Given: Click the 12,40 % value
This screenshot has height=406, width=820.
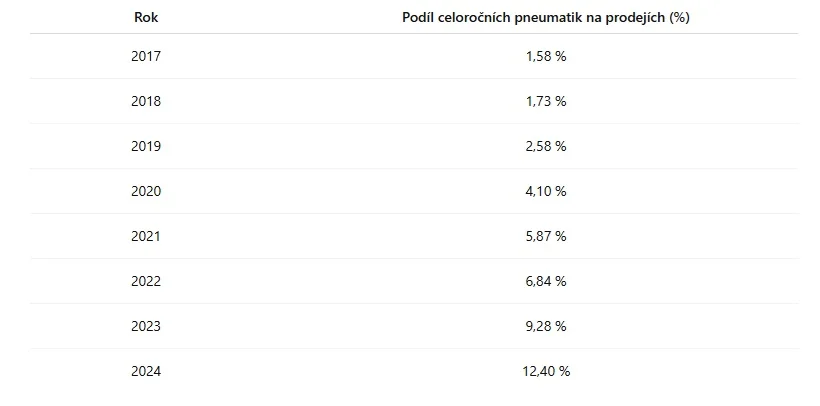Looking at the screenshot, I should [546, 371].
